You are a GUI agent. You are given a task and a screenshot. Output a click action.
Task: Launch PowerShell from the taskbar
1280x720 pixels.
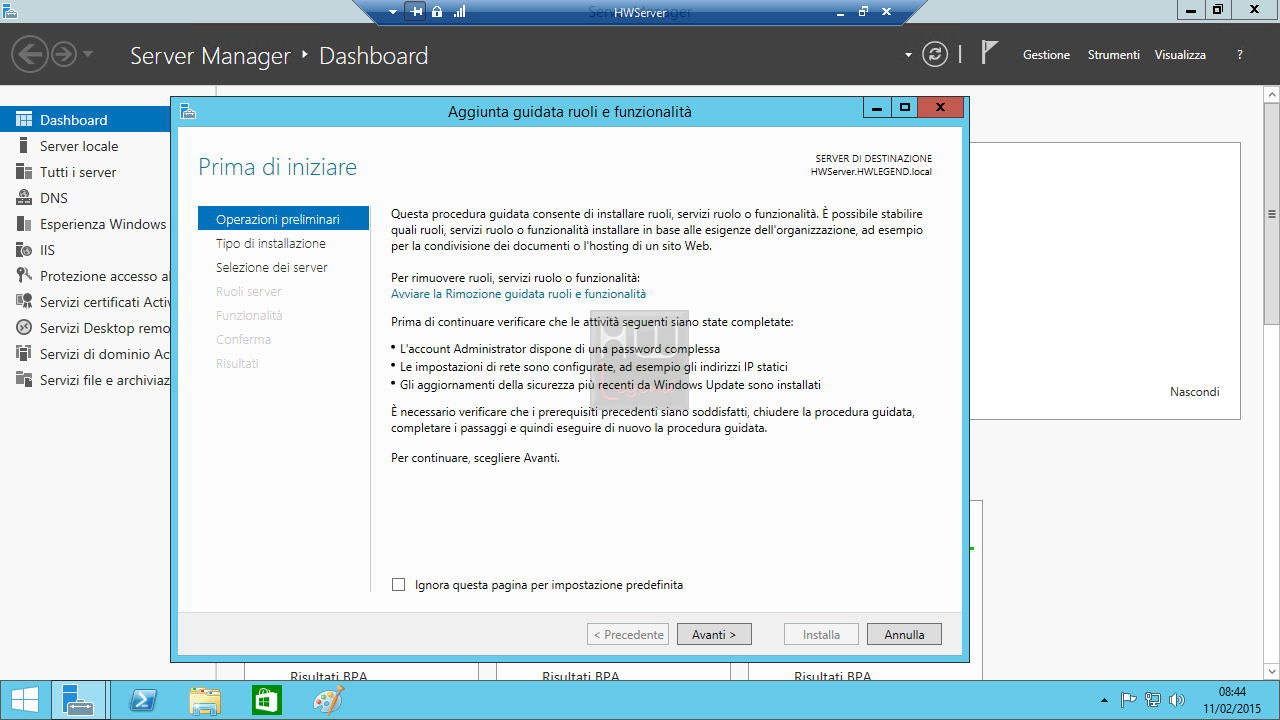pyautogui.click(x=144, y=701)
